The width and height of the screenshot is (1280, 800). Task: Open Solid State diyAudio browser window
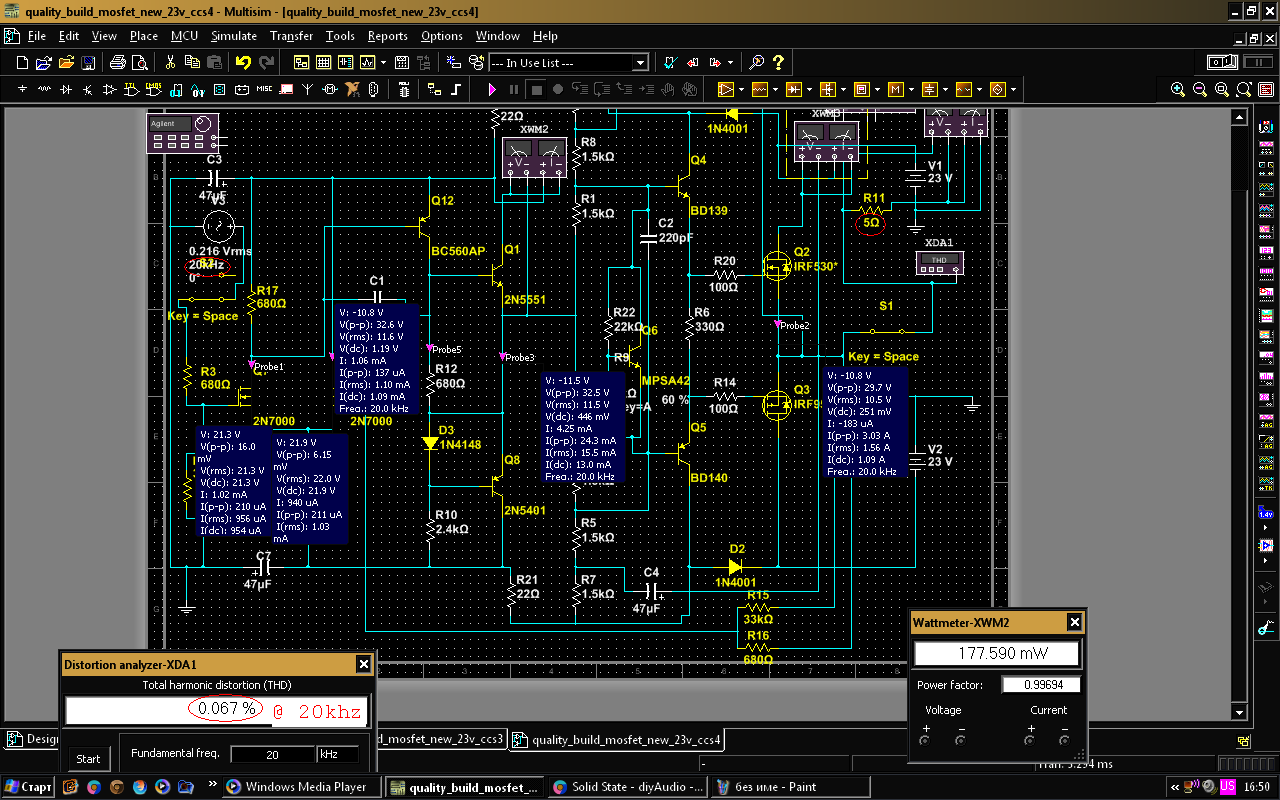tap(628, 787)
